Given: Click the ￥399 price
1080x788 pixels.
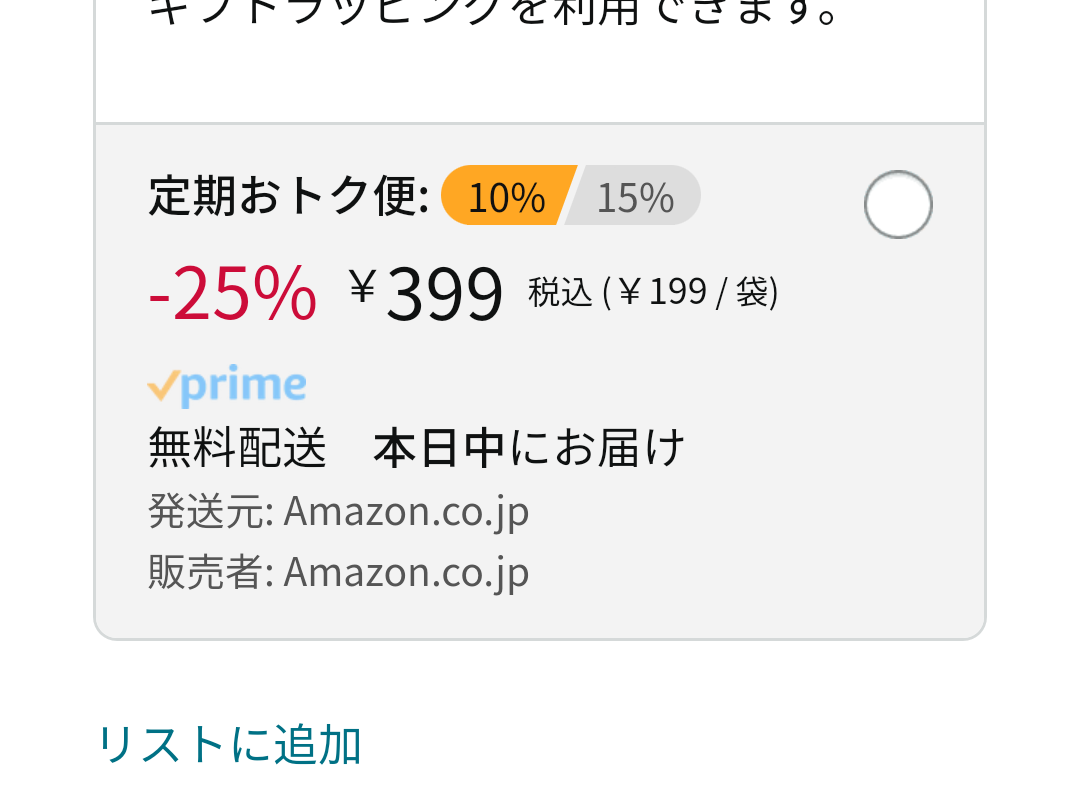Looking at the screenshot, I should coord(425,294).
